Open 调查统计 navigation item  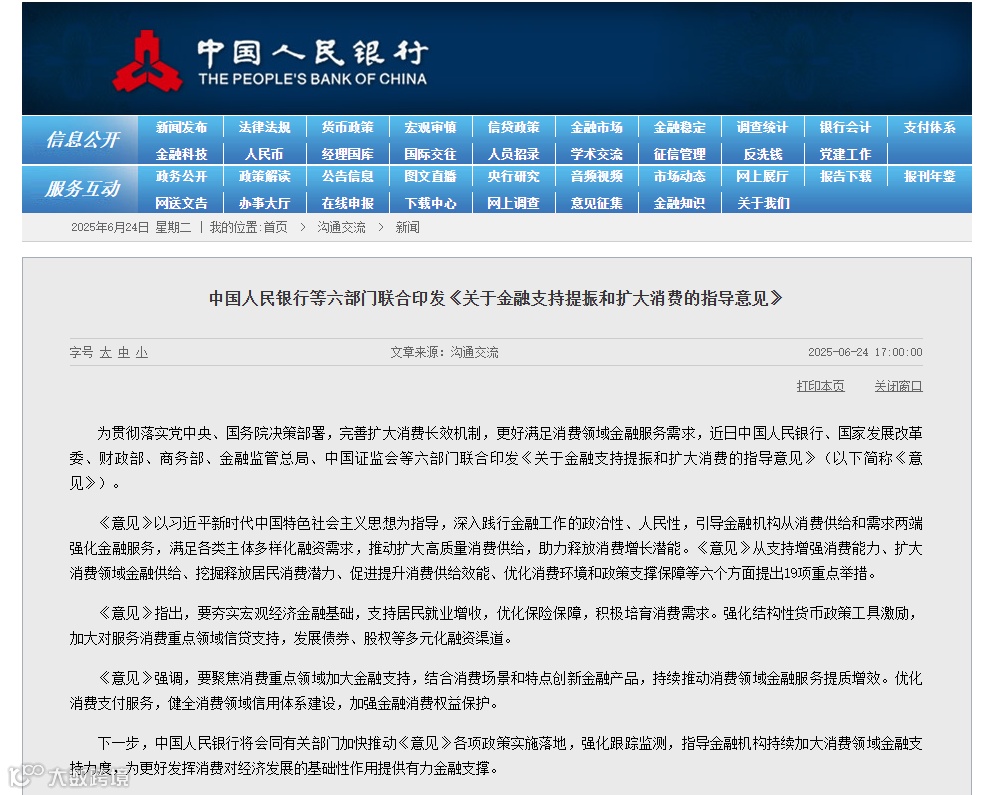pos(762,127)
